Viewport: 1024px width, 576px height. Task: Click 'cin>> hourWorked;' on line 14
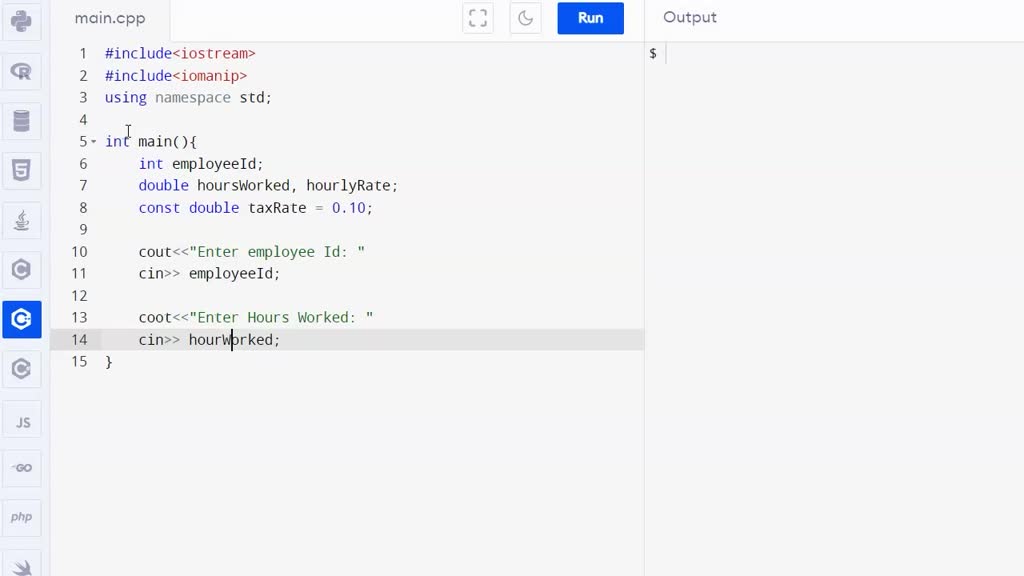tap(209, 340)
